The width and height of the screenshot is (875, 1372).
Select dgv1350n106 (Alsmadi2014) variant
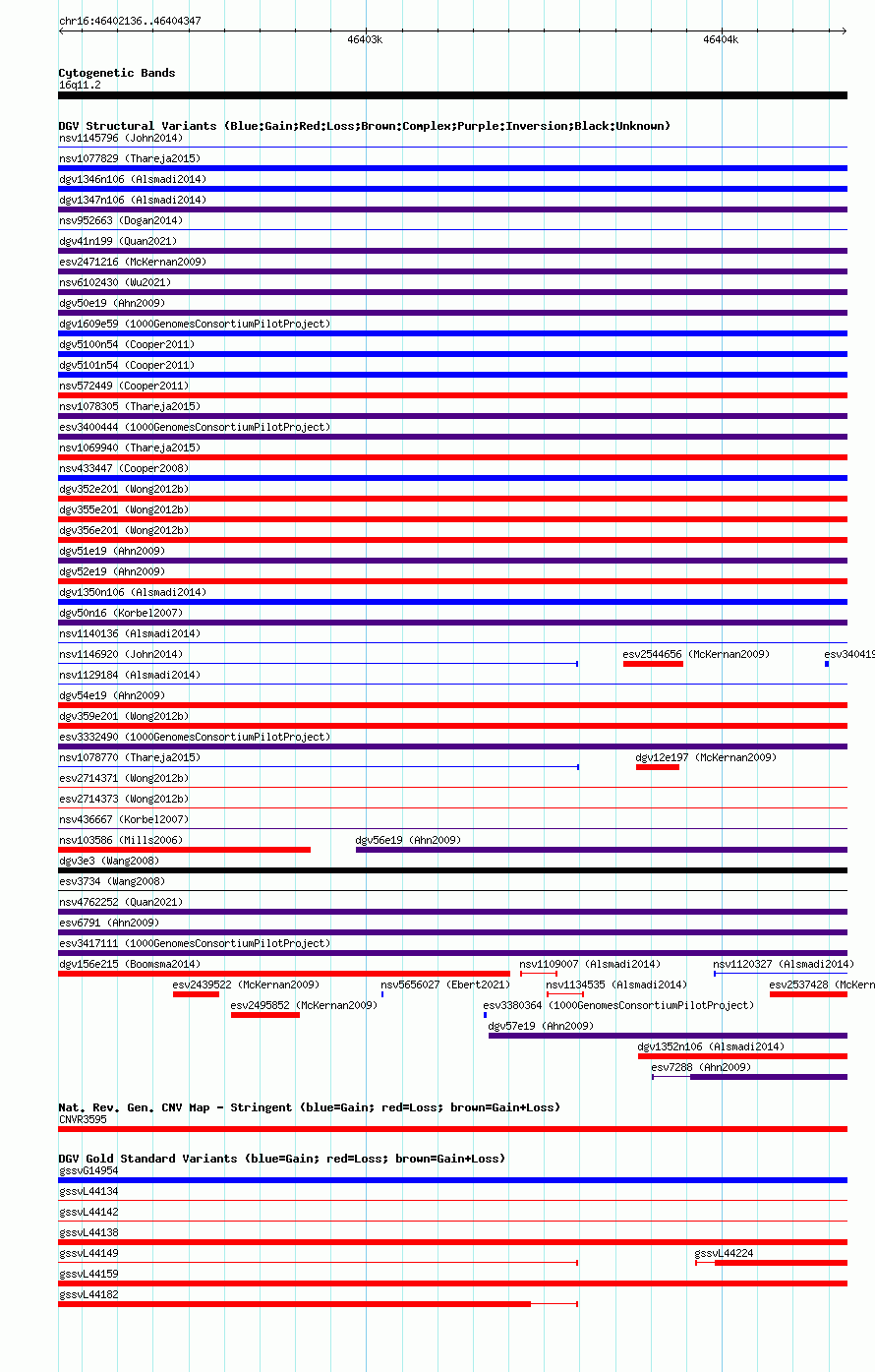pos(132,592)
